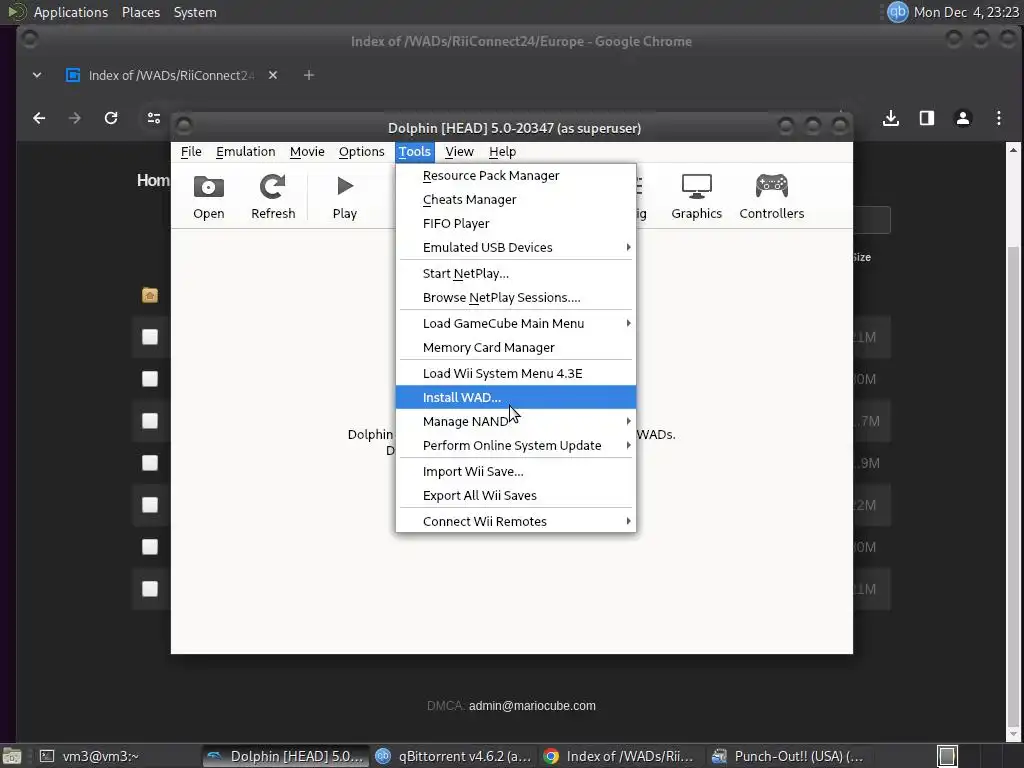The image size is (1024, 768).
Task: Switch to Chrome Index of /WADs taskbar button
Action: pyautogui.click(x=620, y=756)
